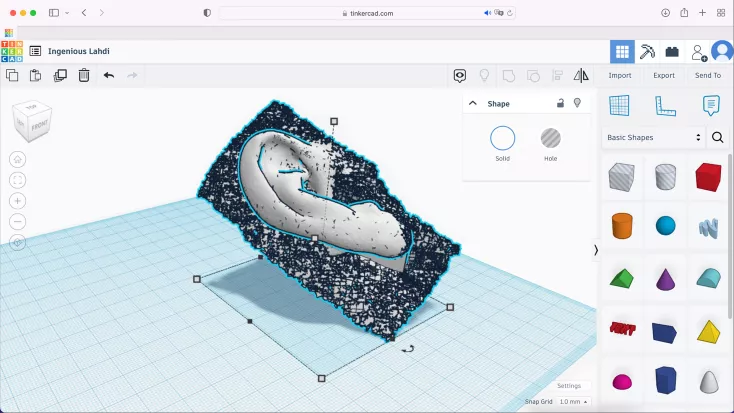Zoom in with the plus icon
734x413 pixels.
(x=18, y=201)
